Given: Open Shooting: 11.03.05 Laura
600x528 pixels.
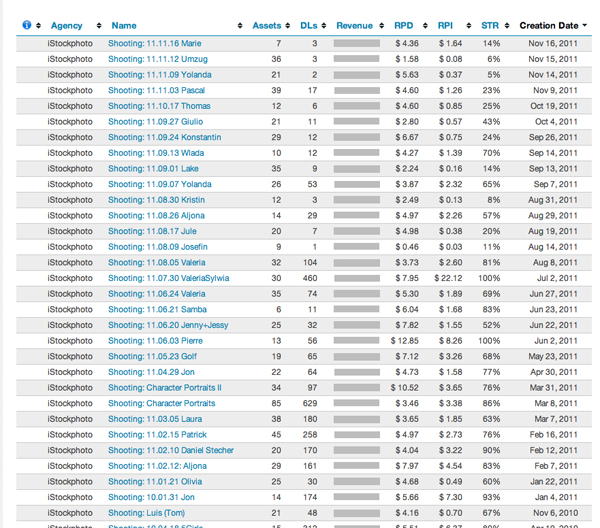Looking at the screenshot, I should (155, 419).
